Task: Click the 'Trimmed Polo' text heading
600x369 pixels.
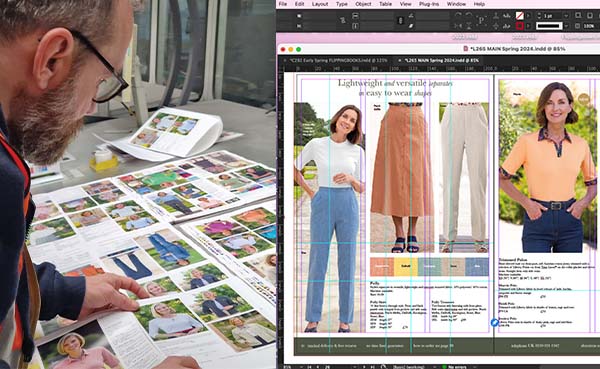Action: (x=513, y=260)
